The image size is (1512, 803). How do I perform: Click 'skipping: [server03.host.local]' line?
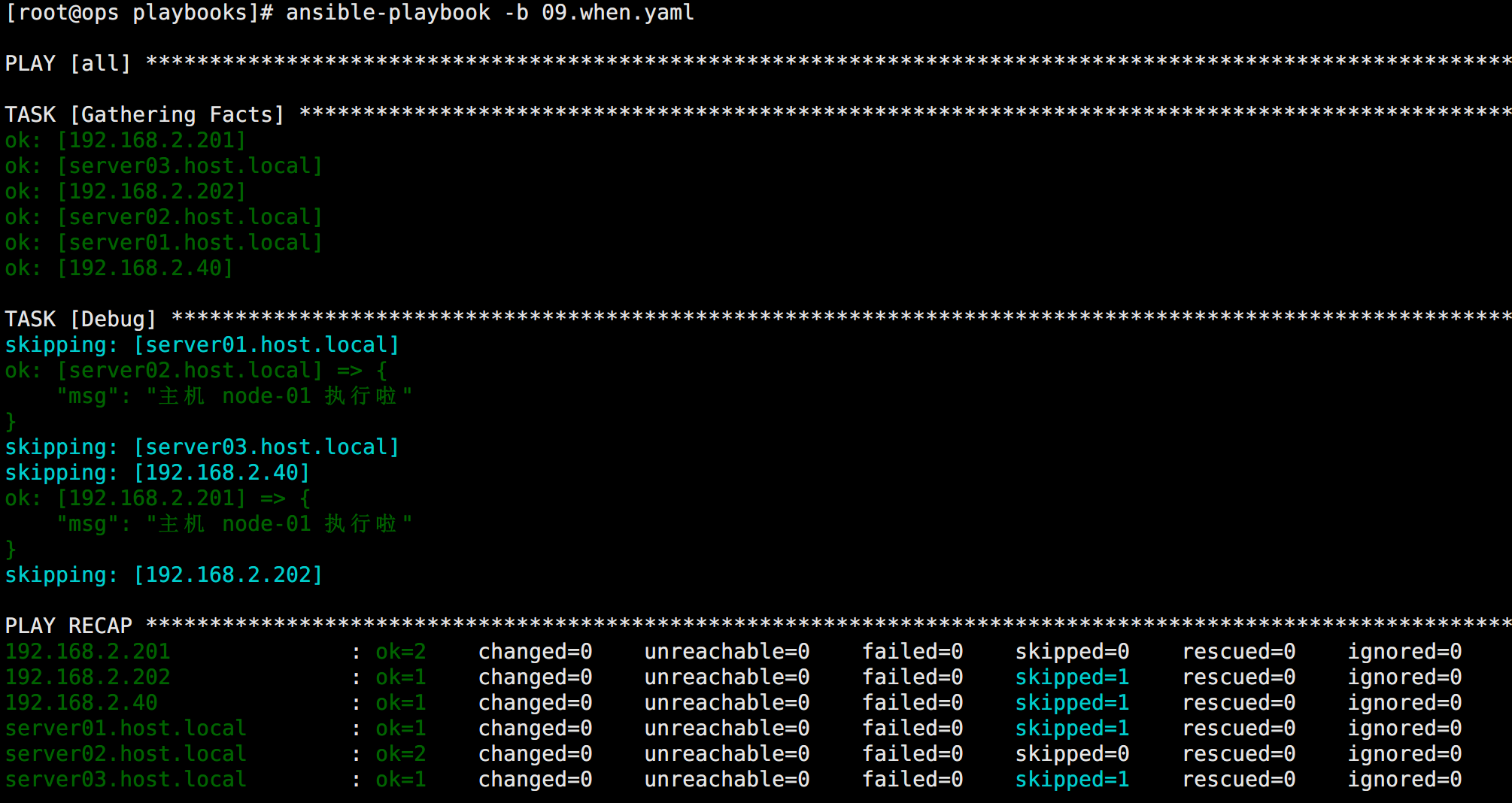click(x=202, y=447)
